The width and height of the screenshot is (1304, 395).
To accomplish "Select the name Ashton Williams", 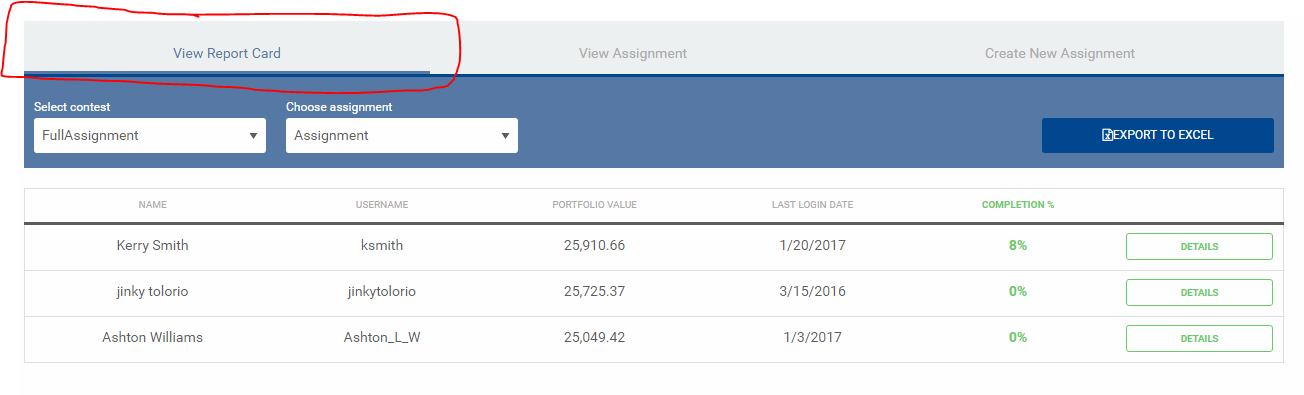I will [152, 338].
